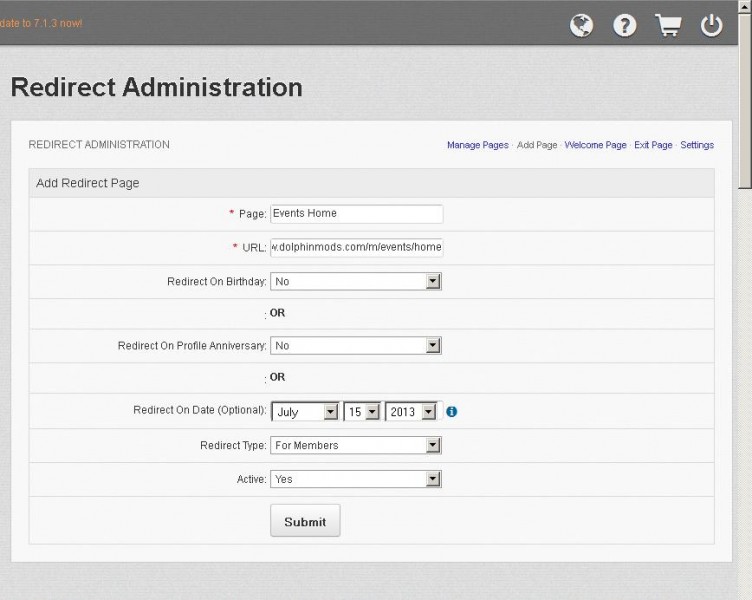This screenshot has height=600, width=752.
Task: Open the Active Yes dropdown
Action: point(356,479)
